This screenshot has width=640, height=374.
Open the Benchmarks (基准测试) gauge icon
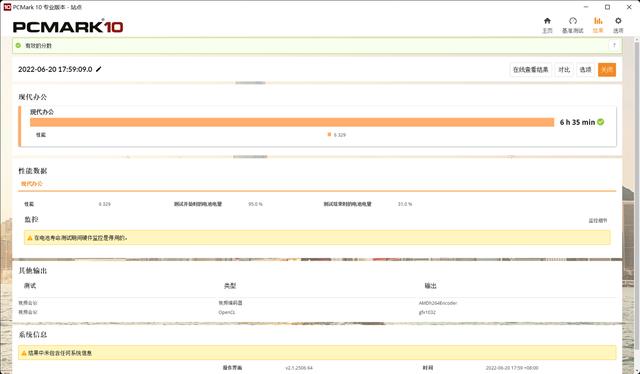tap(573, 21)
